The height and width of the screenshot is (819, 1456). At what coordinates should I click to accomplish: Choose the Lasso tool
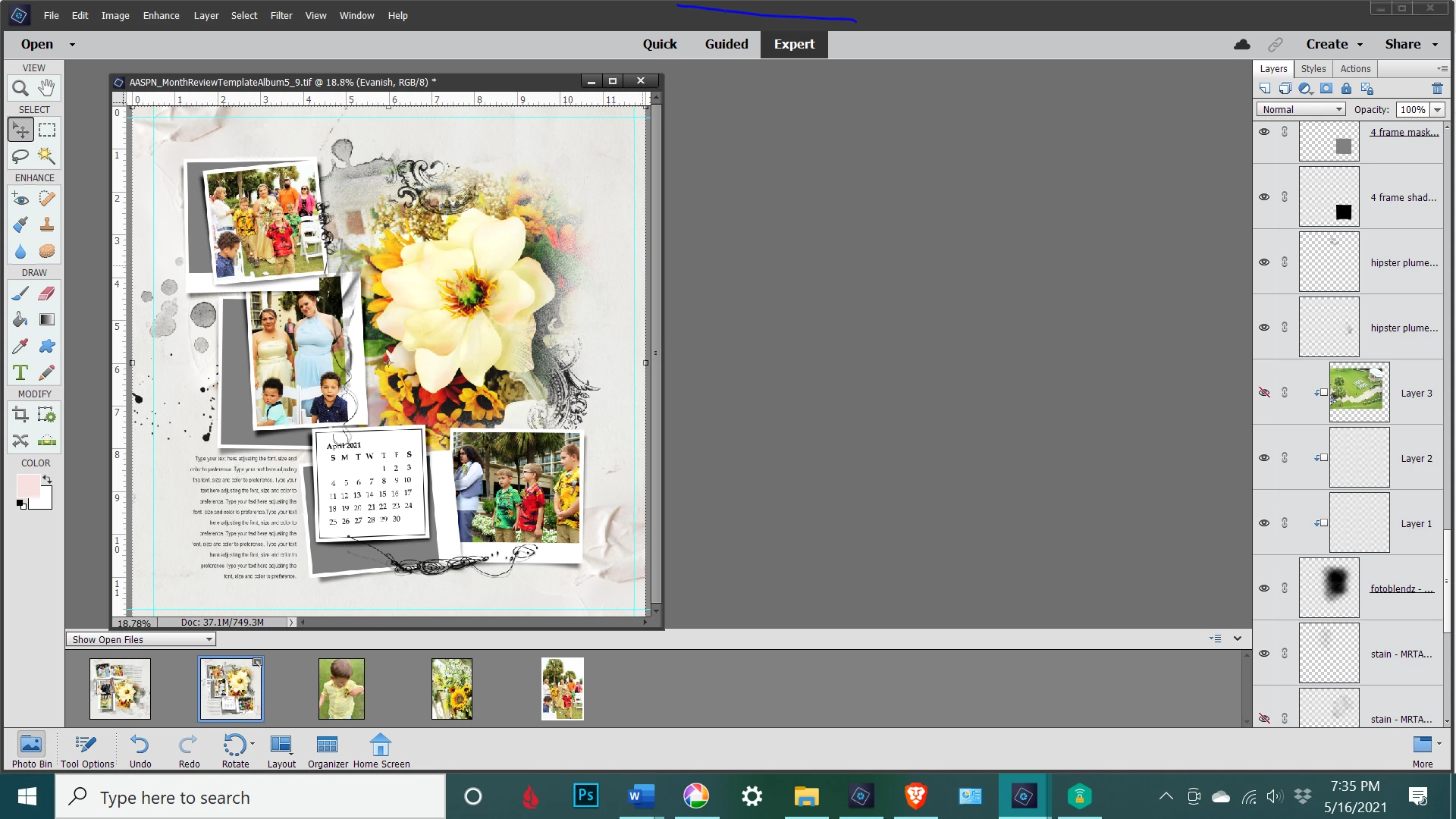[20, 156]
